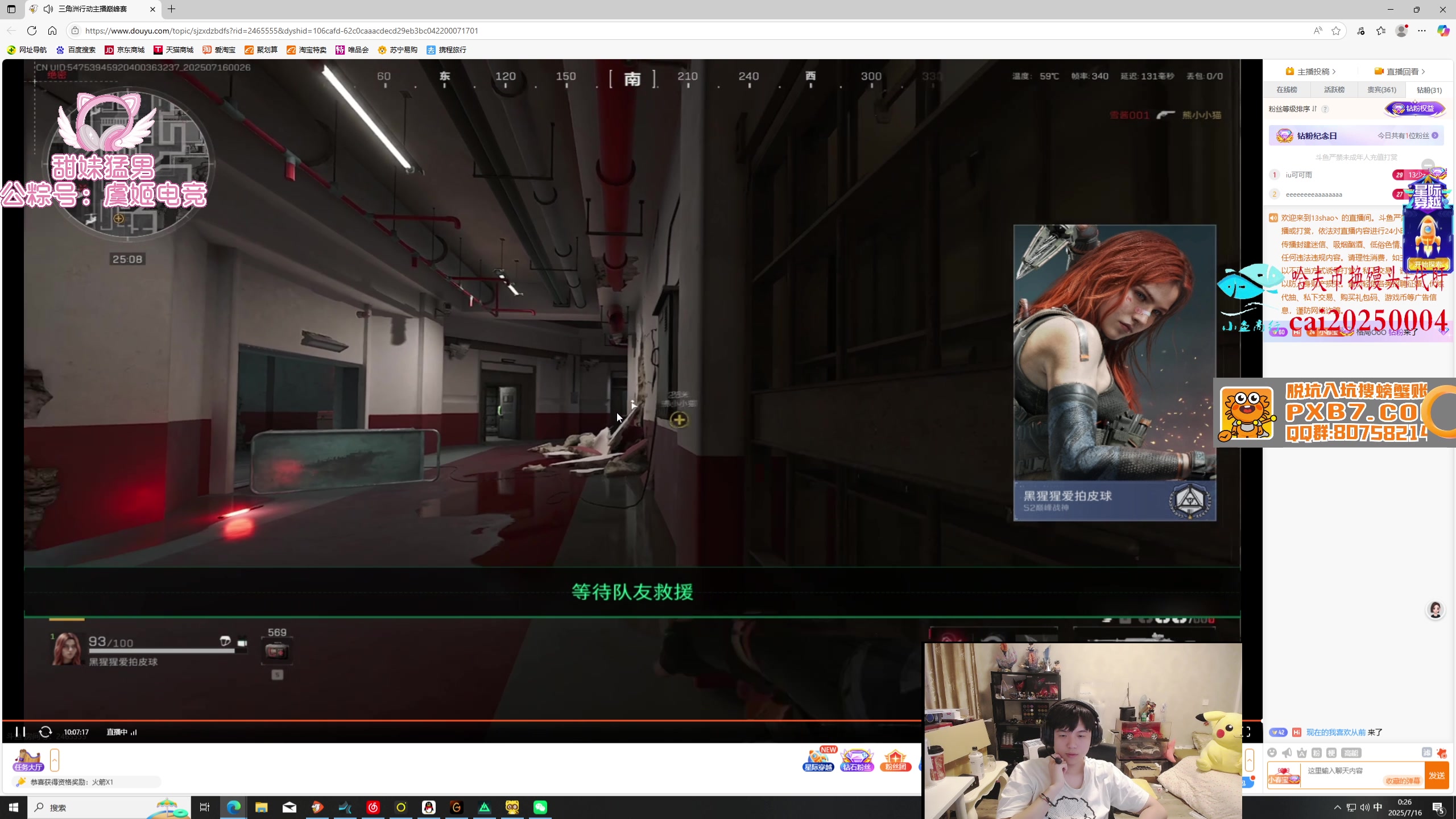Switch to the 活跃榜 tab
The height and width of the screenshot is (819, 1456).
(x=1334, y=90)
